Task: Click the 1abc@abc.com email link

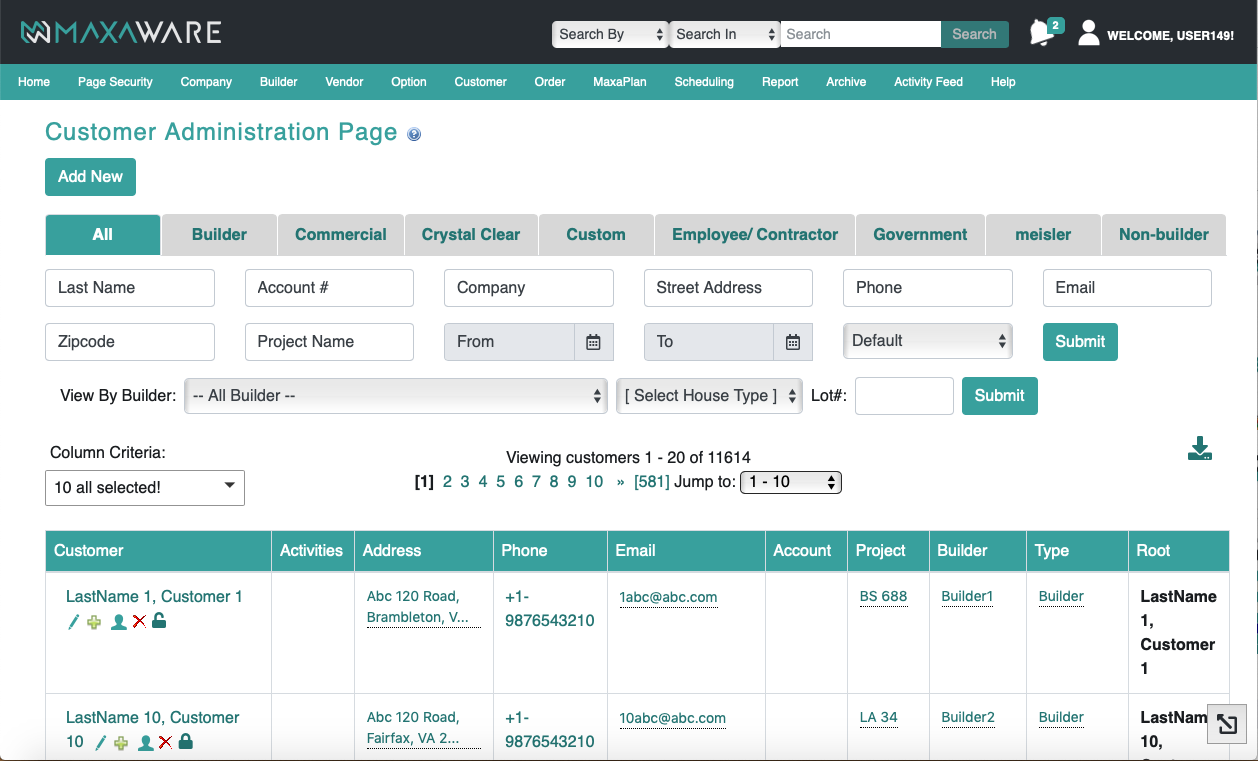Action: pyautogui.click(x=668, y=597)
